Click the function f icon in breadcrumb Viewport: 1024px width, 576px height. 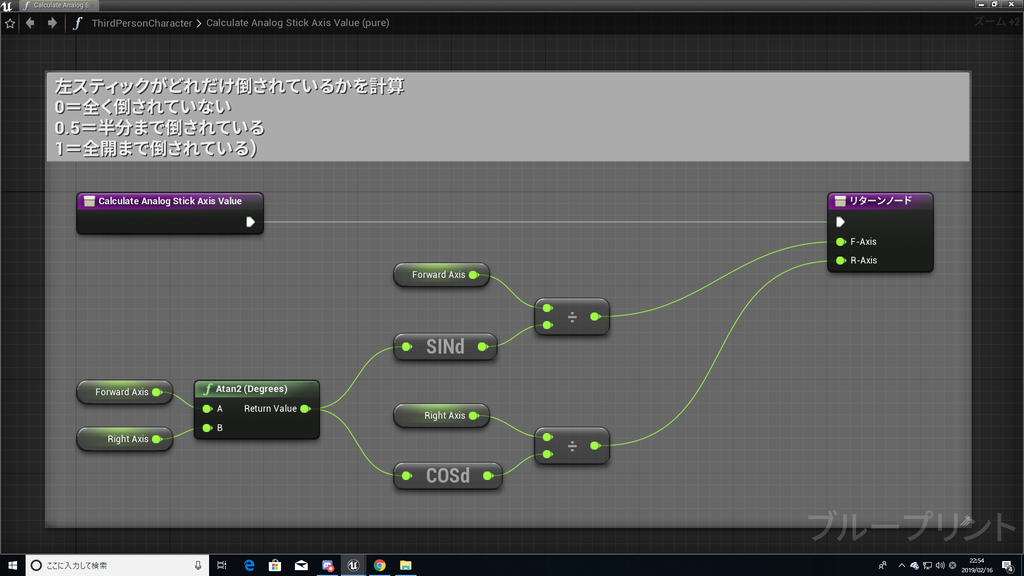pyautogui.click(x=78, y=23)
